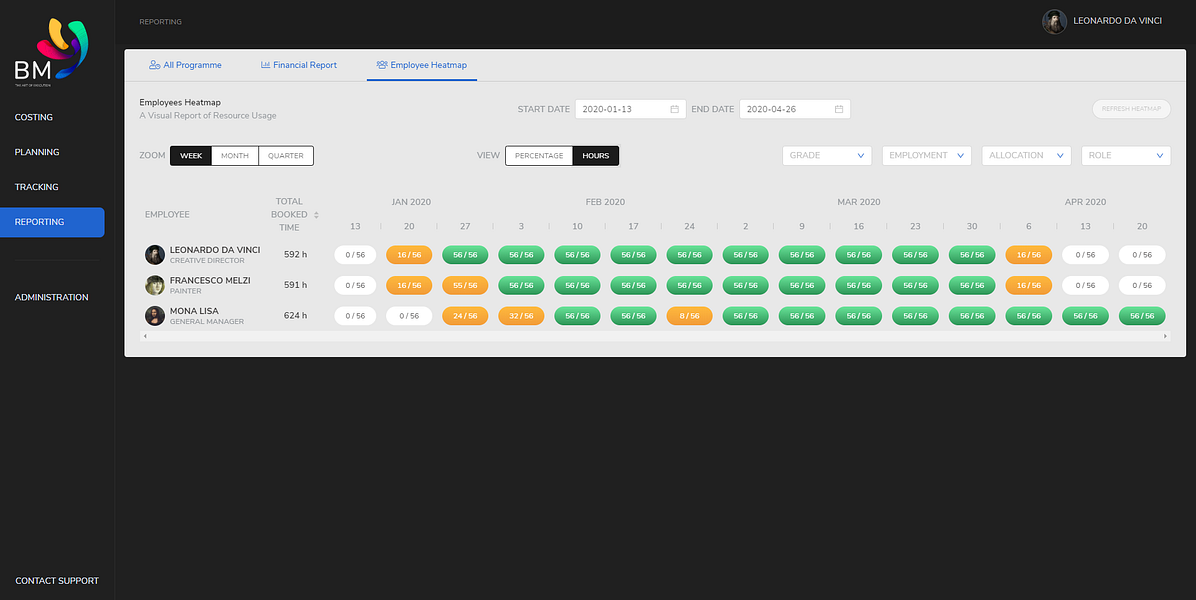Click Francesco's orange 55/56 cell for Jan 27
Viewport: 1196px width, 600px height.
[465, 286]
